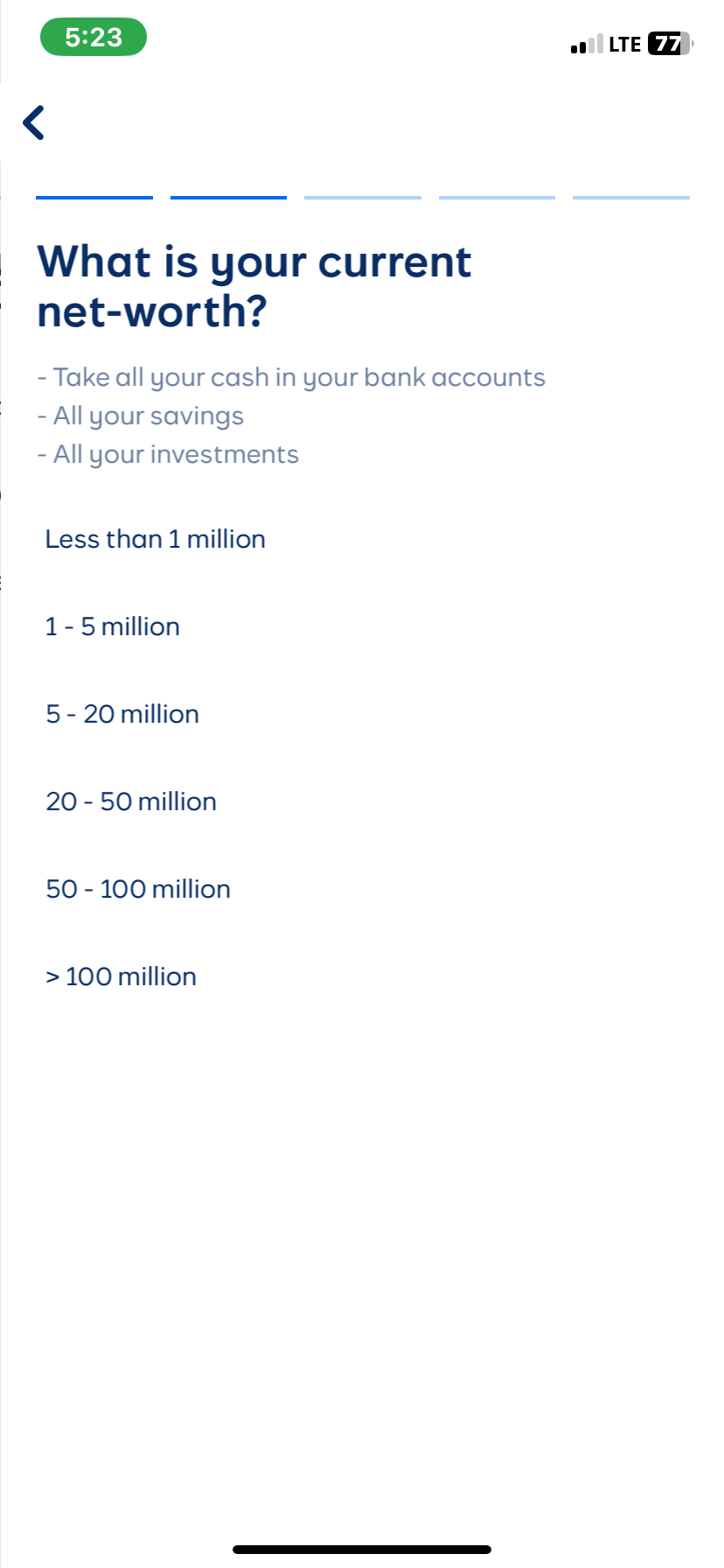Tap the cellular signal strength bars
The height and width of the screenshot is (1568, 724).
coord(587,44)
